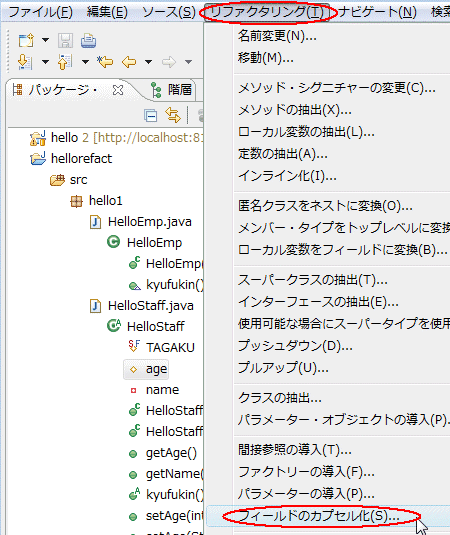Open the ファイル(F) menu

40,12
